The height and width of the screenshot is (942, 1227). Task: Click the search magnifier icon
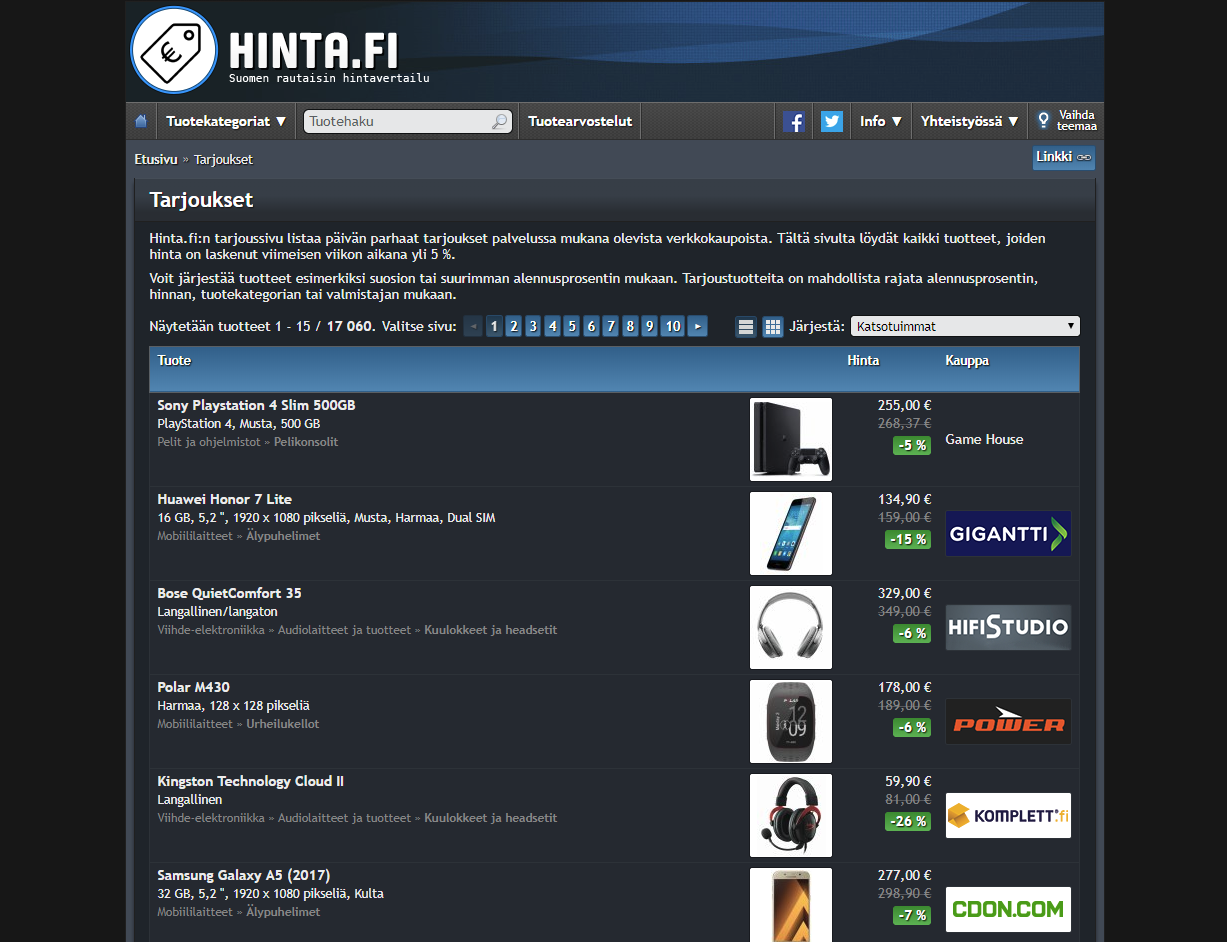click(499, 122)
